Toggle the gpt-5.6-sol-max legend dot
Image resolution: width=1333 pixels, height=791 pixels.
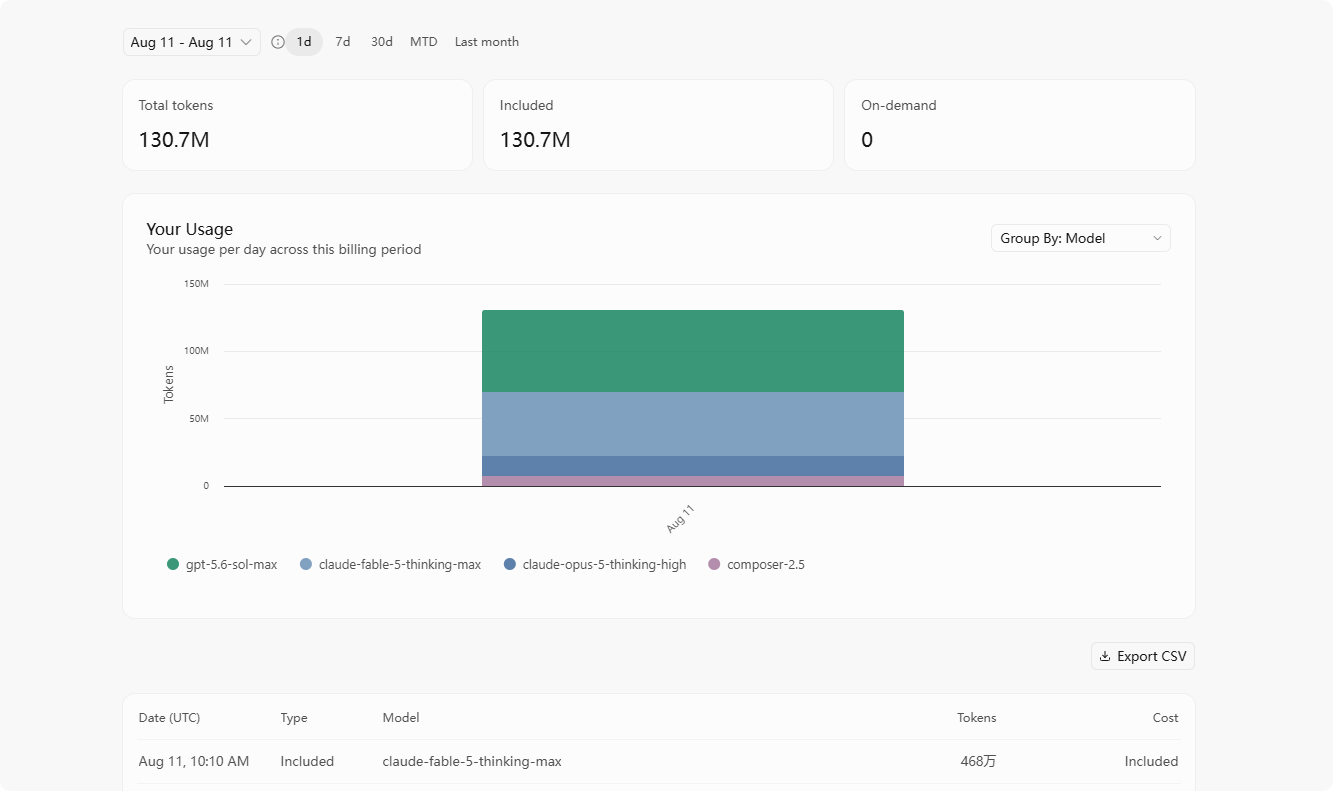pos(173,564)
